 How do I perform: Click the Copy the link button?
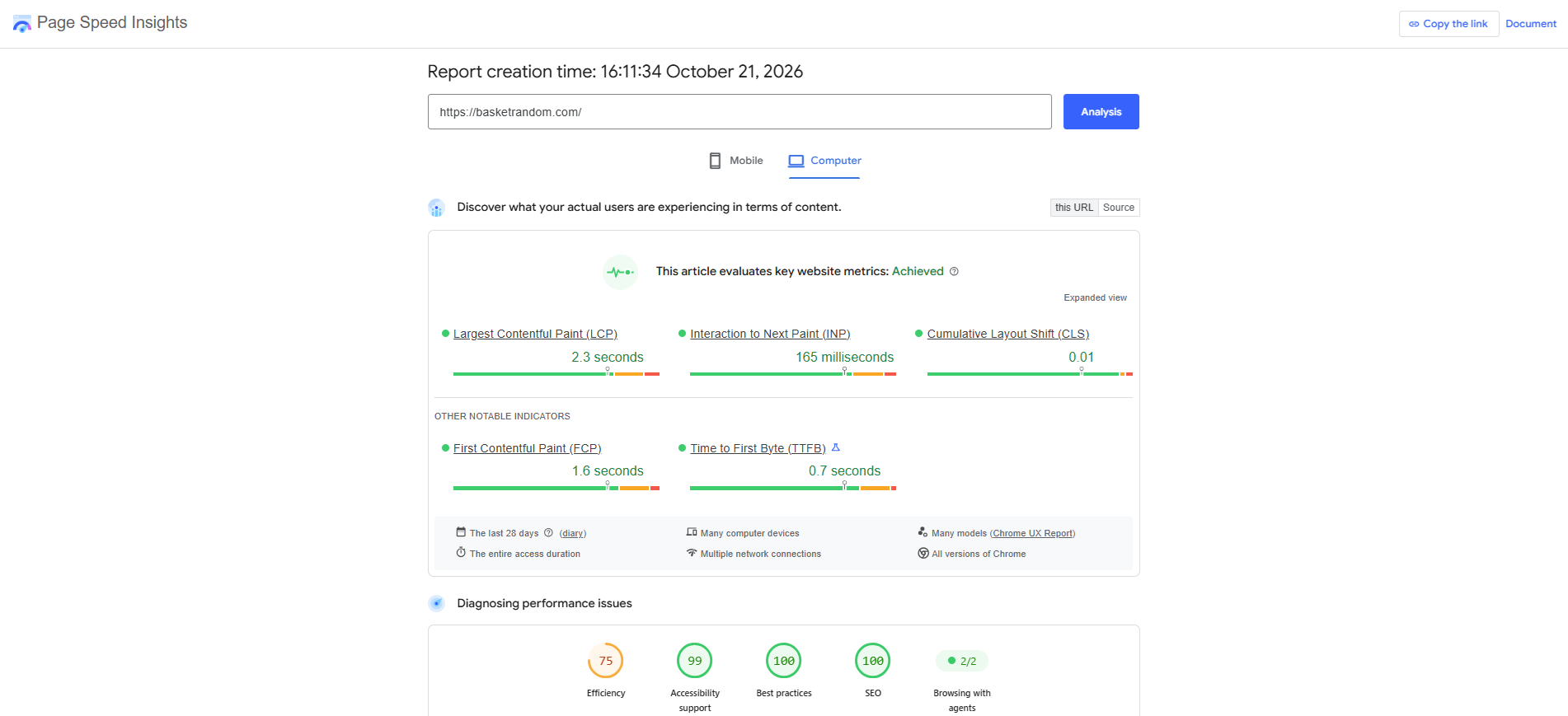click(1448, 24)
